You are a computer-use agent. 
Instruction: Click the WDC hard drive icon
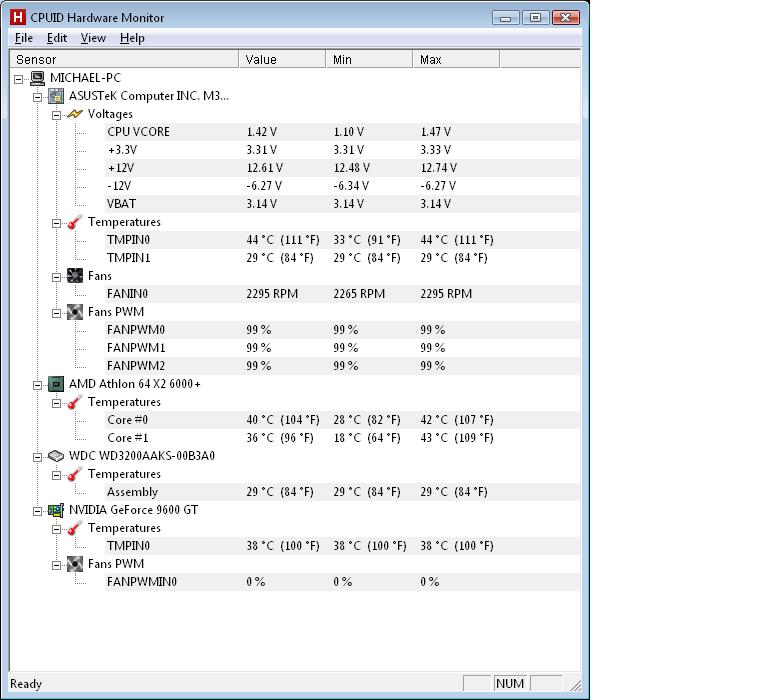click(56, 456)
